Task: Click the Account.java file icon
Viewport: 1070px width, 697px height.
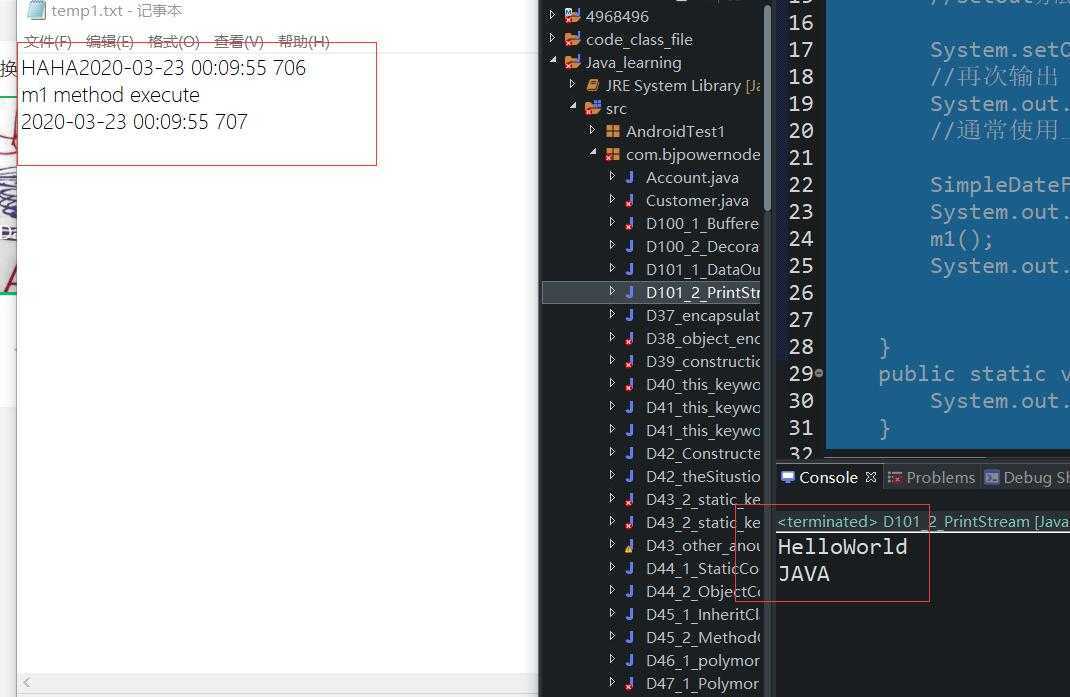Action: (630, 177)
